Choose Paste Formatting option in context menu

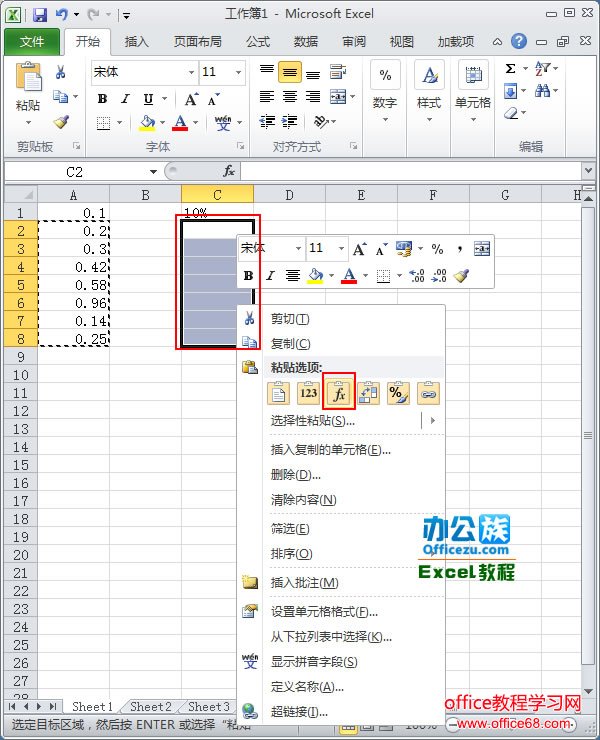[398, 393]
